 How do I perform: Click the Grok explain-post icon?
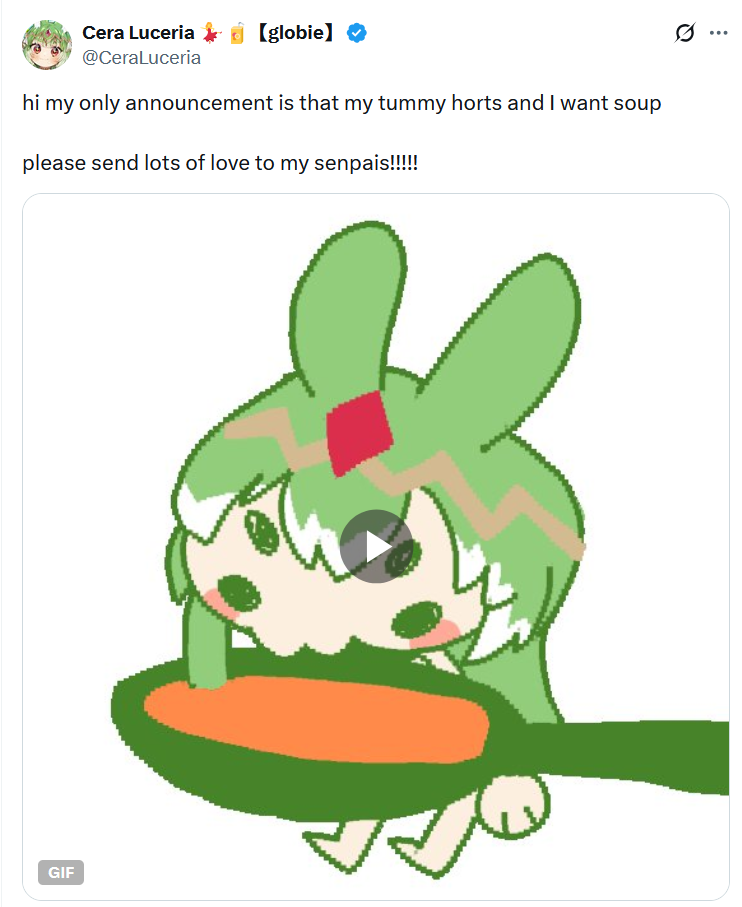(685, 33)
